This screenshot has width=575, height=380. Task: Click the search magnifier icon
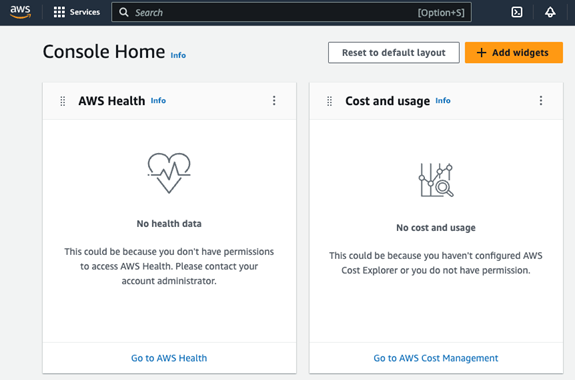pos(124,12)
